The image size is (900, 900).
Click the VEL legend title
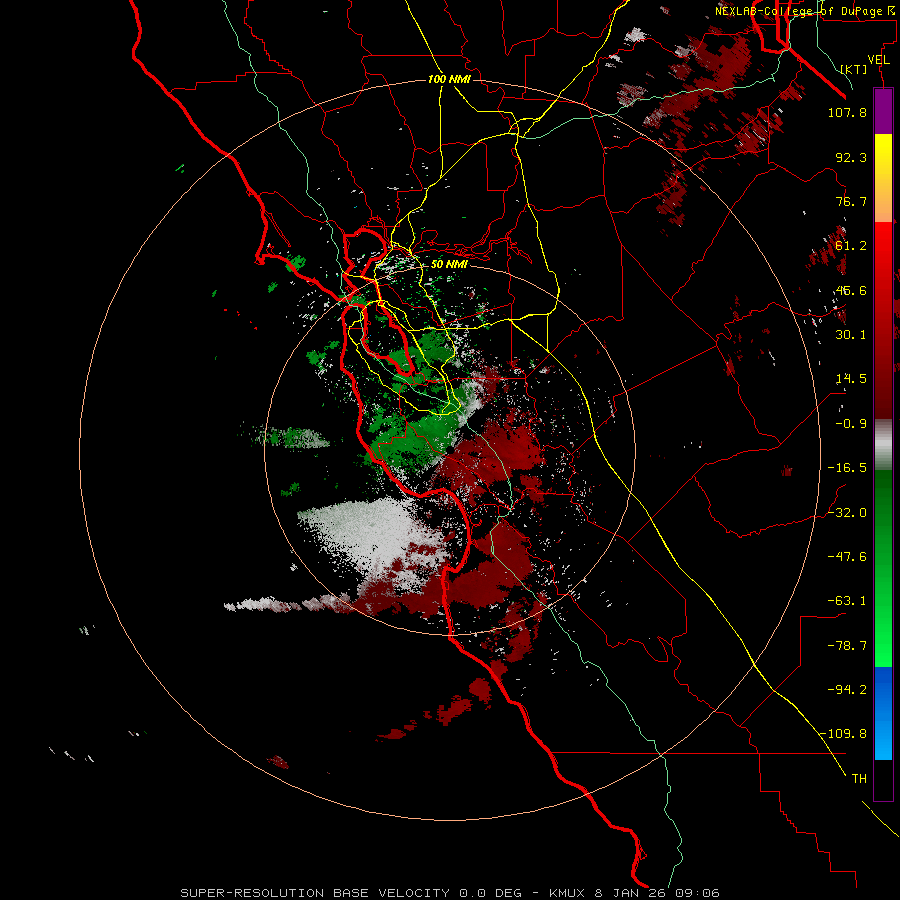(878, 60)
